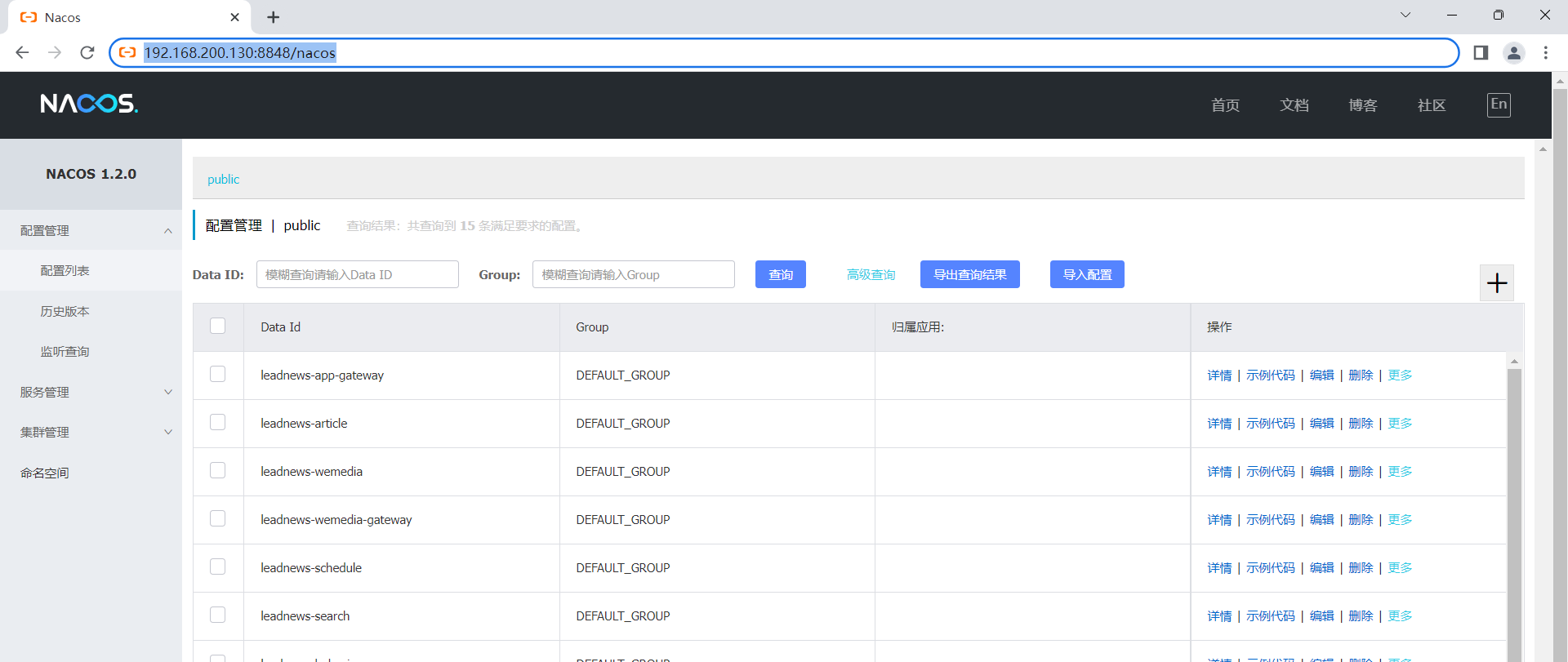Open 社区 in the top navigation

click(1432, 105)
